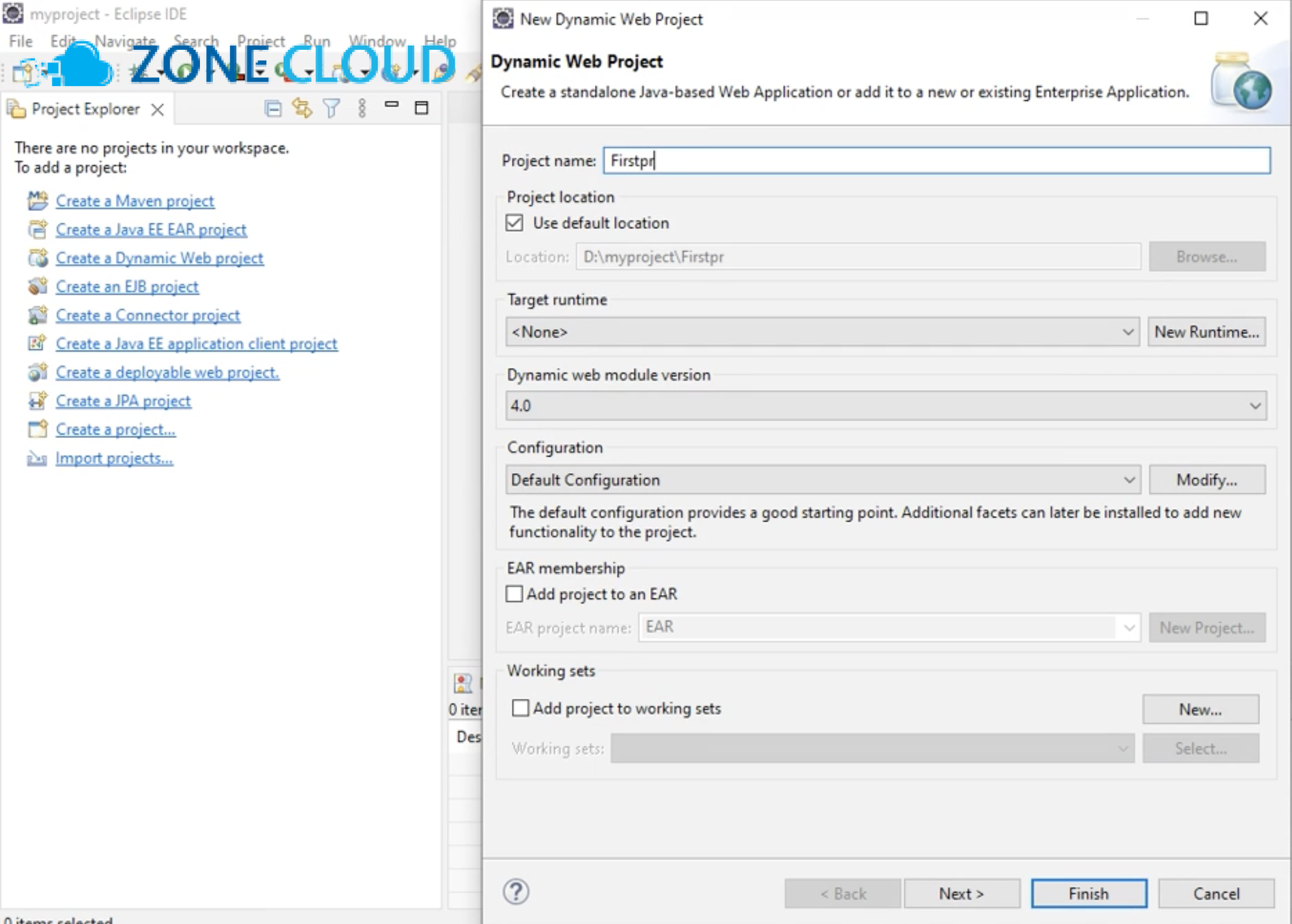Click the Import projects icon
Image resolution: width=1292 pixels, height=924 pixels.
point(38,458)
